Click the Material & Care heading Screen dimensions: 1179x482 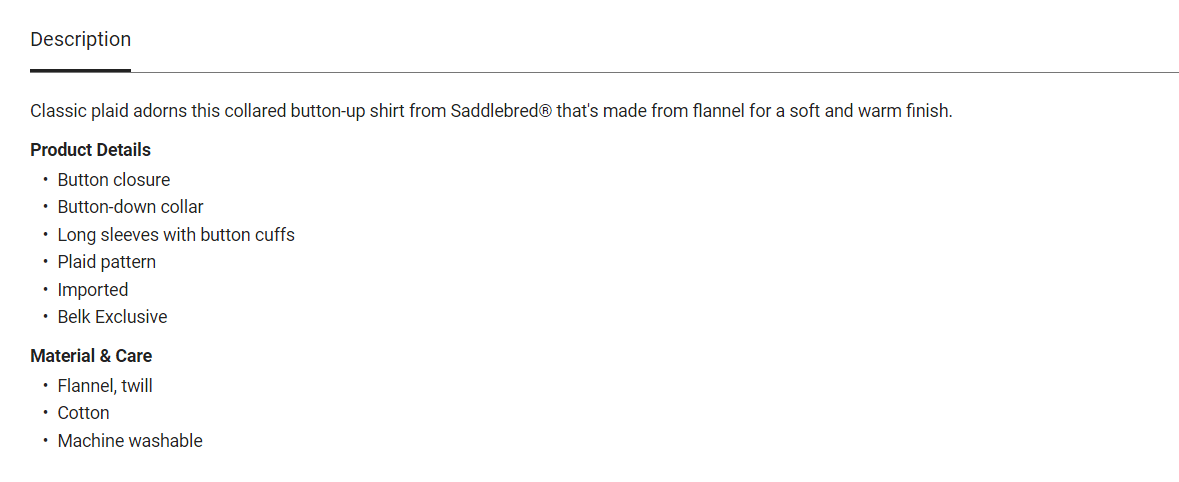[91, 356]
